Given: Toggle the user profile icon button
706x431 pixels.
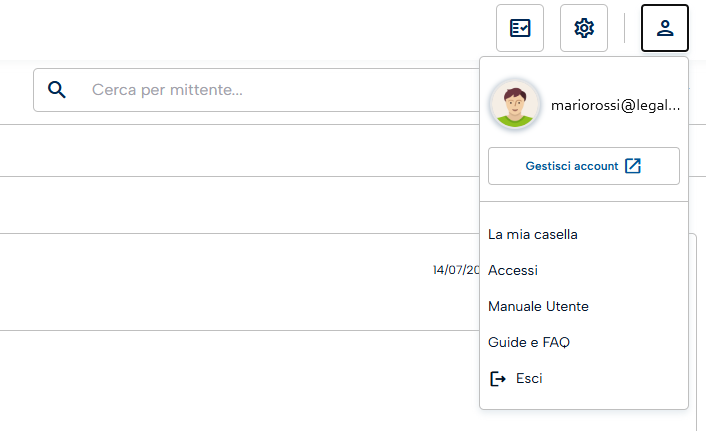Looking at the screenshot, I should pos(665,28).
